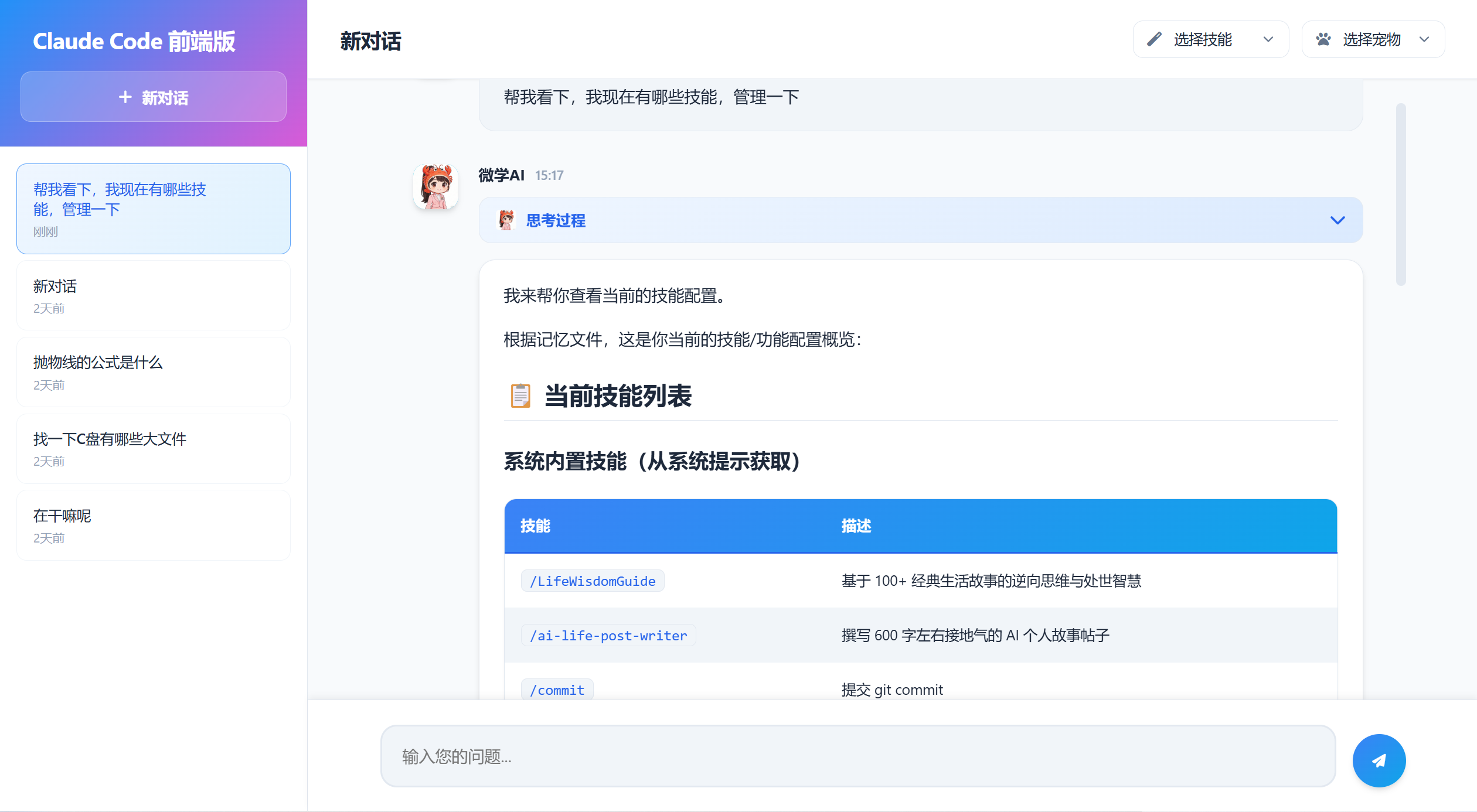Select the active 帮我看下 conversation item
1477x812 pixels.
154,209
